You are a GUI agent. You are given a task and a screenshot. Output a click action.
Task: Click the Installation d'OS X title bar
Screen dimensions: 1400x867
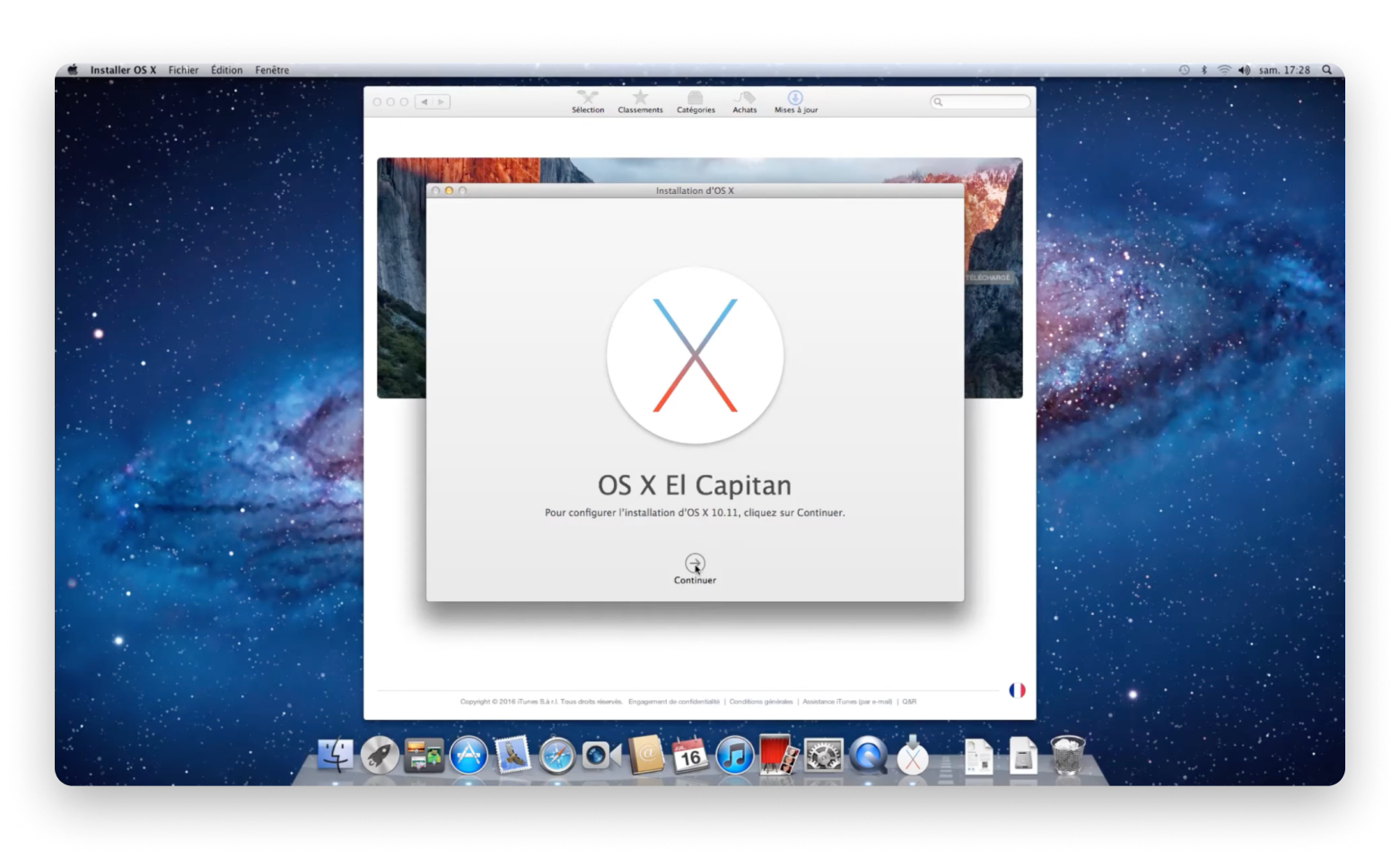695,191
